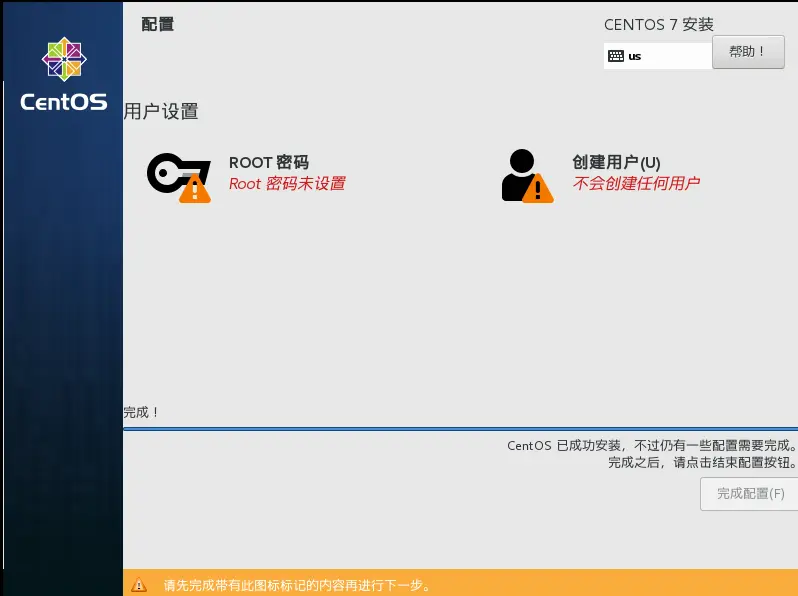798x596 pixels.
Task: Click the 完成配置(F) finish configuration button
Action: [749, 494]
